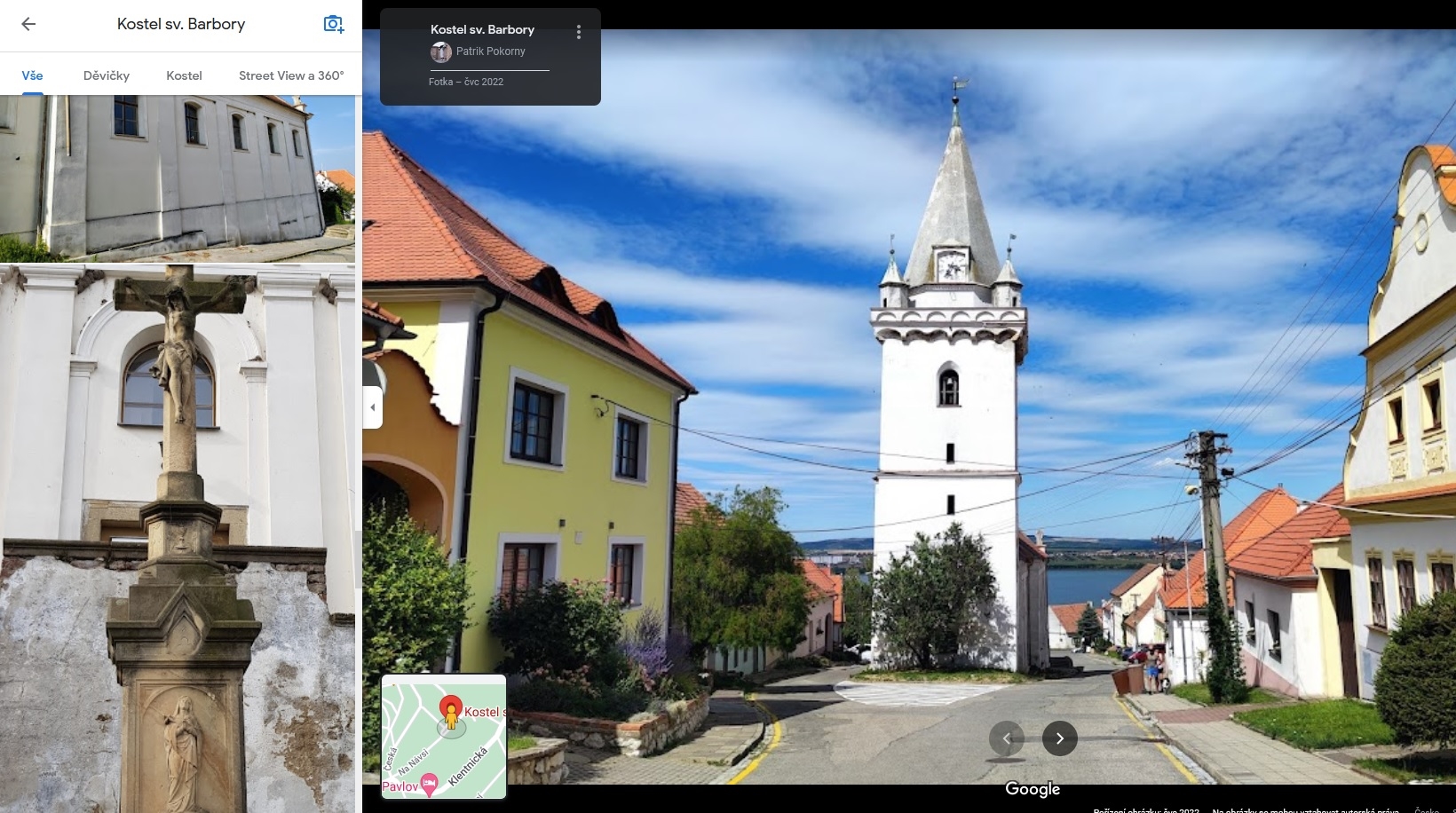Image resolution: width=1456 pixels, height=813 pixels.
Task: Click the Google logo on the photo
Action: [x=1032, y=789]
